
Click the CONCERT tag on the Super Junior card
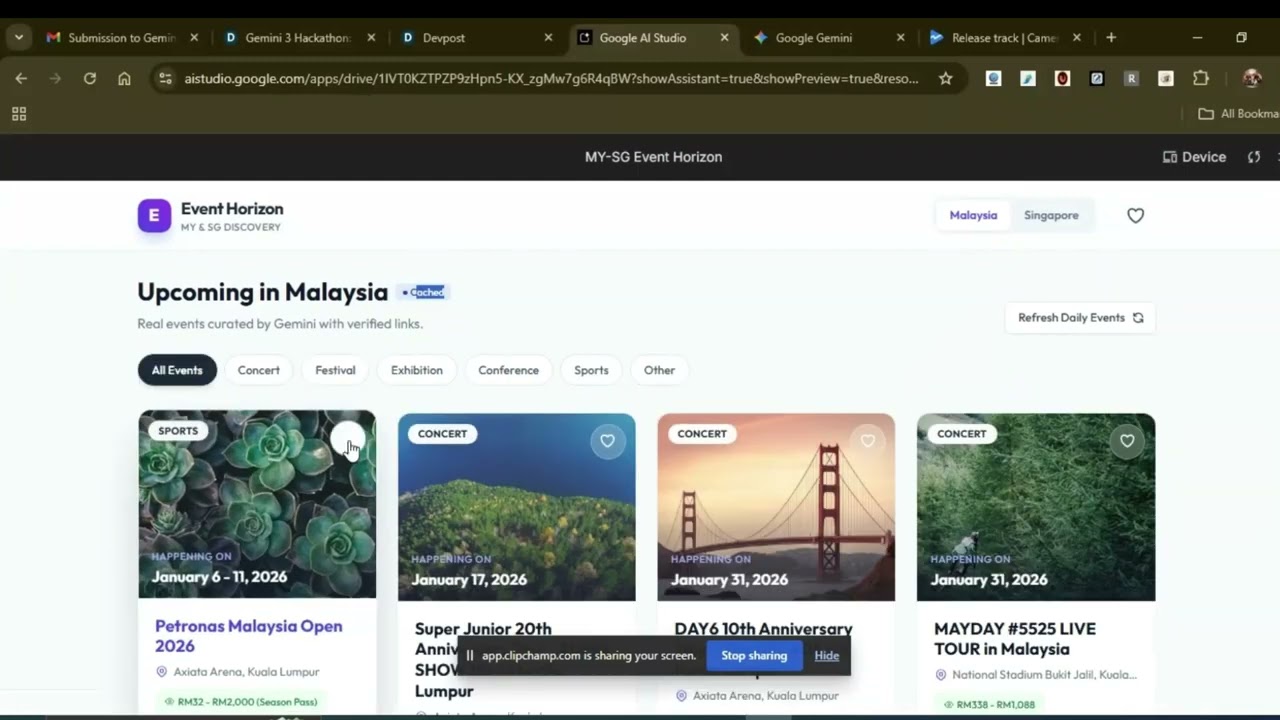442,434
